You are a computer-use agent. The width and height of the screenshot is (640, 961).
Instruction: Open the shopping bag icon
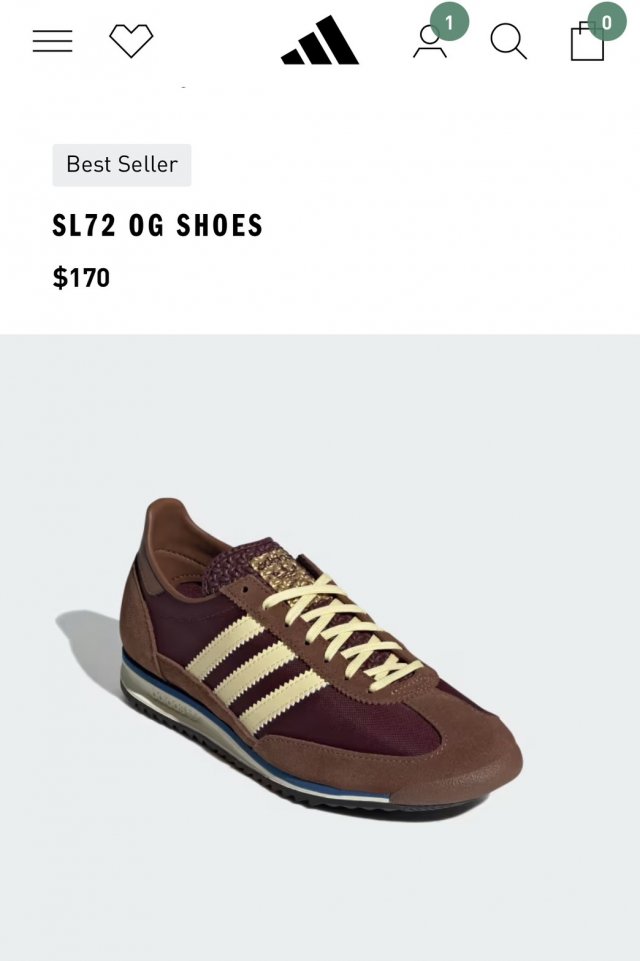click(587, 42)
